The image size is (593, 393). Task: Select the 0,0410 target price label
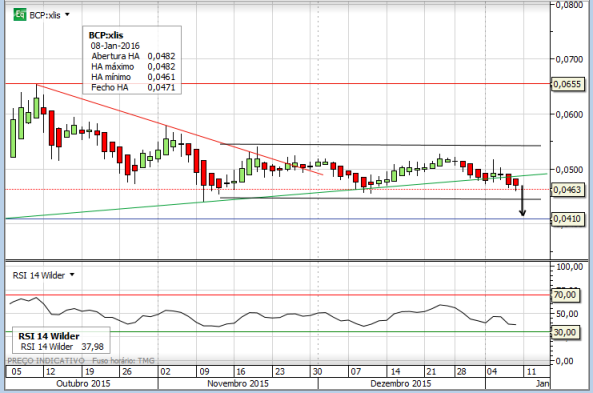click(567, 219)
